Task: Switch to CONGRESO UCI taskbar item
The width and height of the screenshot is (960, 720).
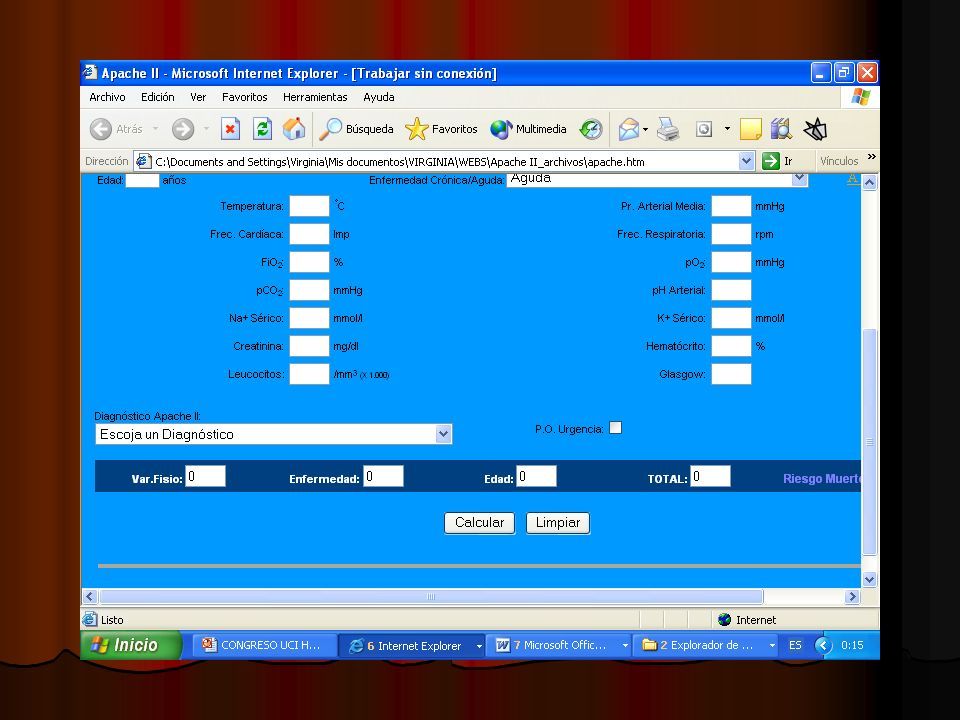Action: (264, 645)
